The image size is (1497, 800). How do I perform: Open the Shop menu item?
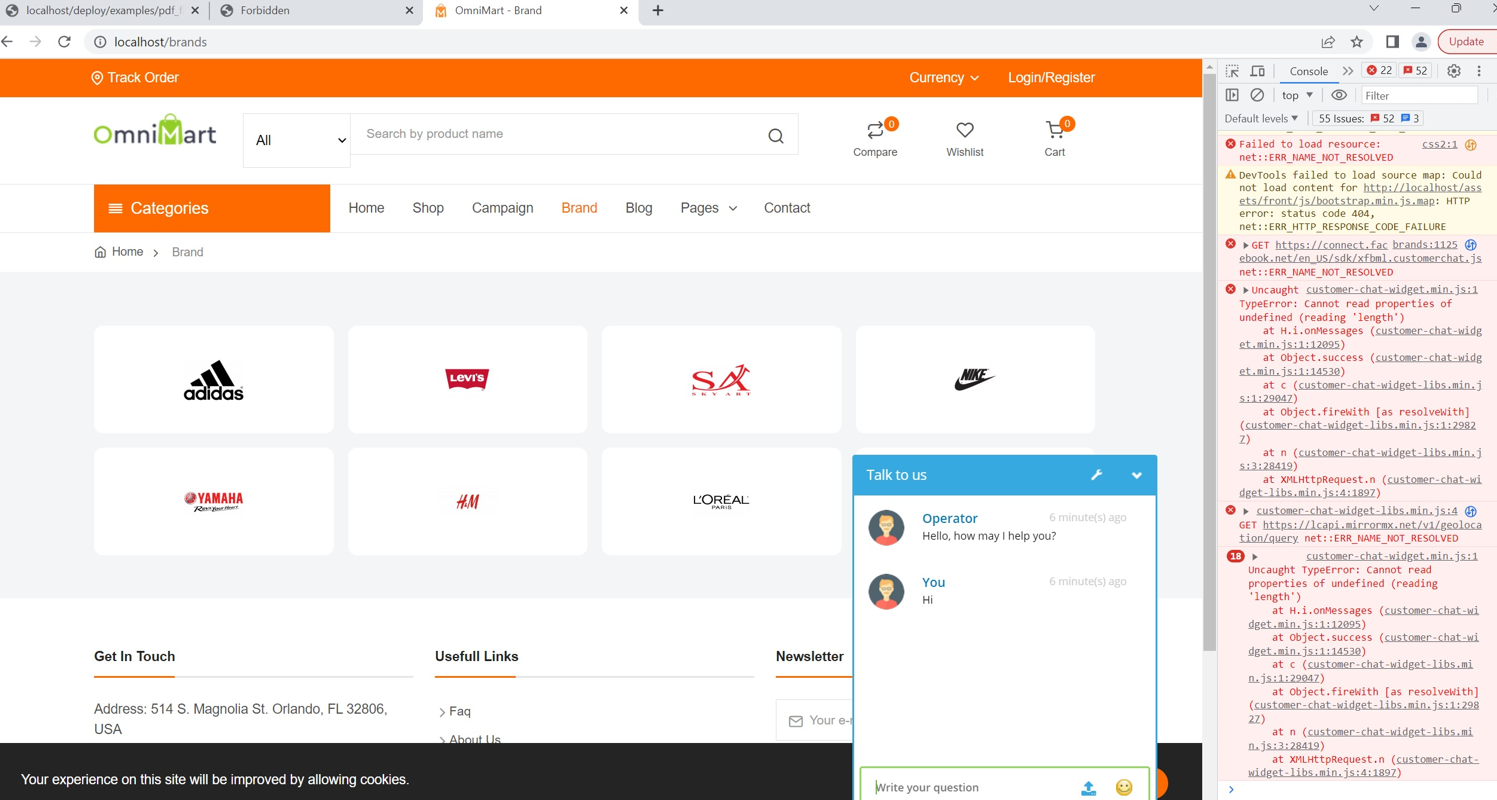[x=428, y=208]
